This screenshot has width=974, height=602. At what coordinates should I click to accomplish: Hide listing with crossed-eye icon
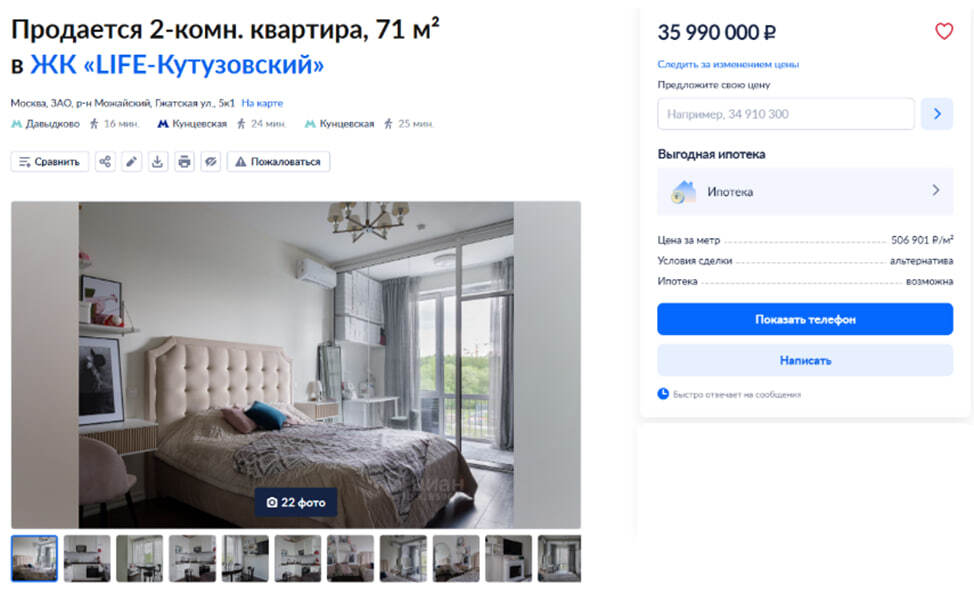coord(211,162)
